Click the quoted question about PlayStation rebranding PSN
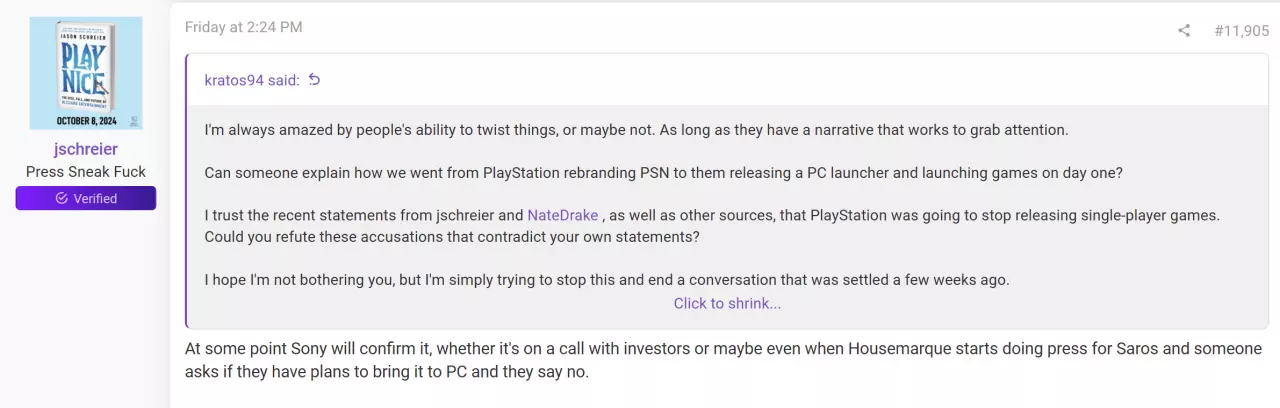The image size is (1280, 408). tap(664, 172)
